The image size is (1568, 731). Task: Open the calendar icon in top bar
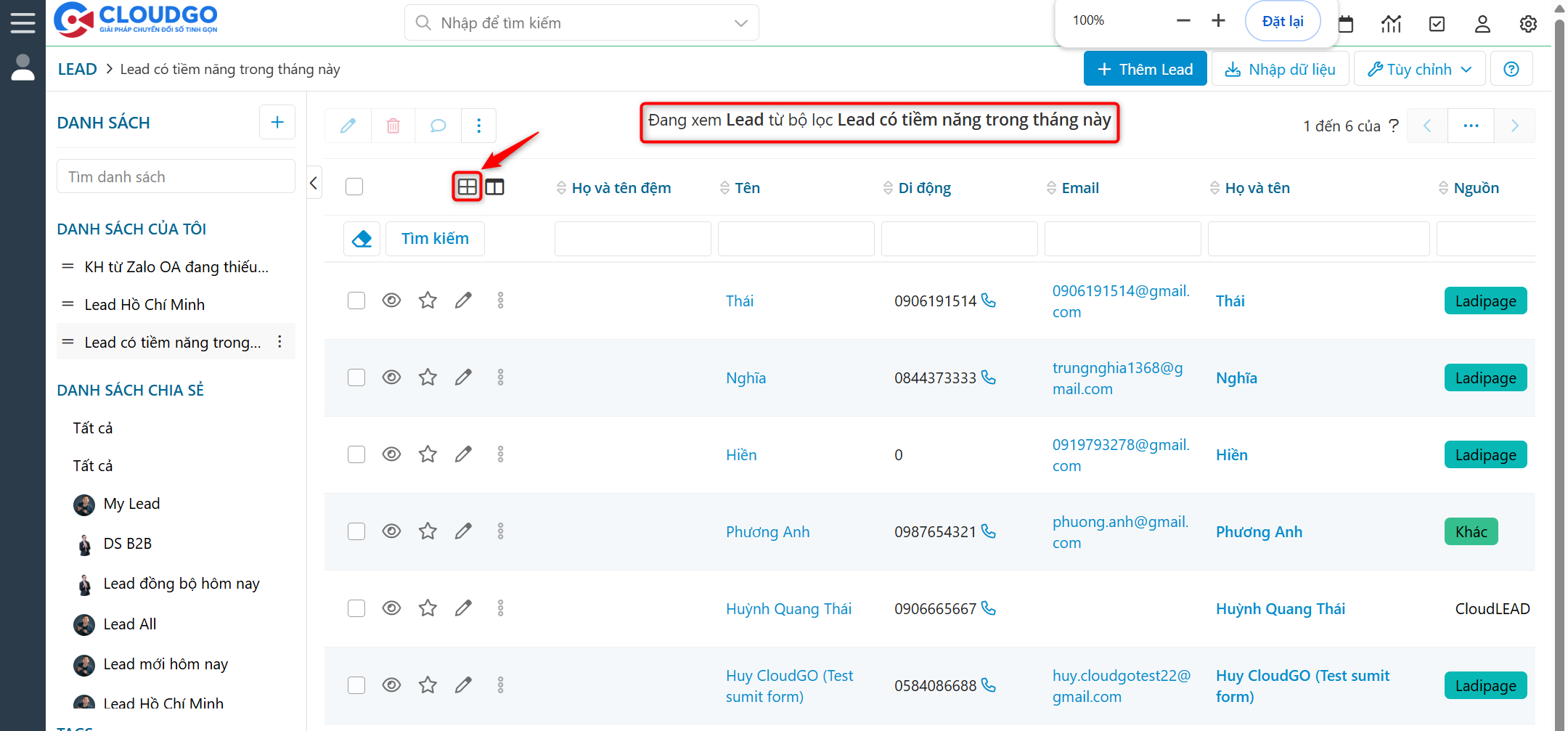pos(1345,24)
